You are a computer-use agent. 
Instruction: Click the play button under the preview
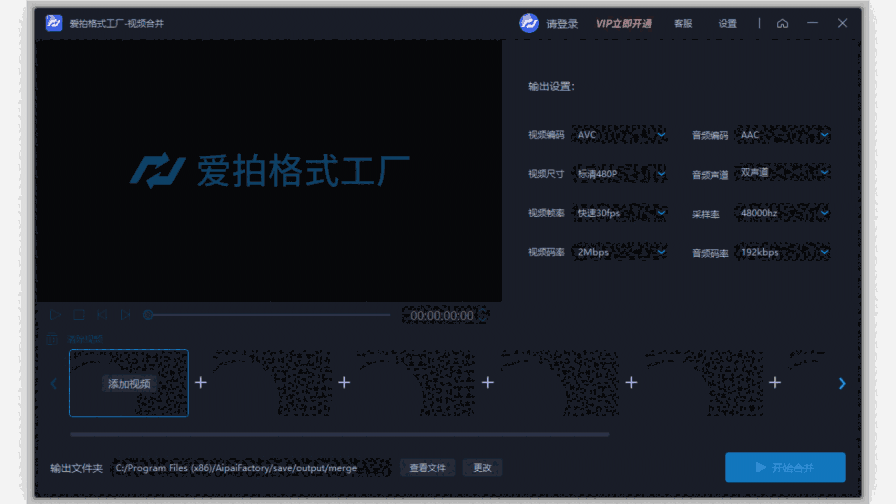pyautogui.click(x=55, y=315)
